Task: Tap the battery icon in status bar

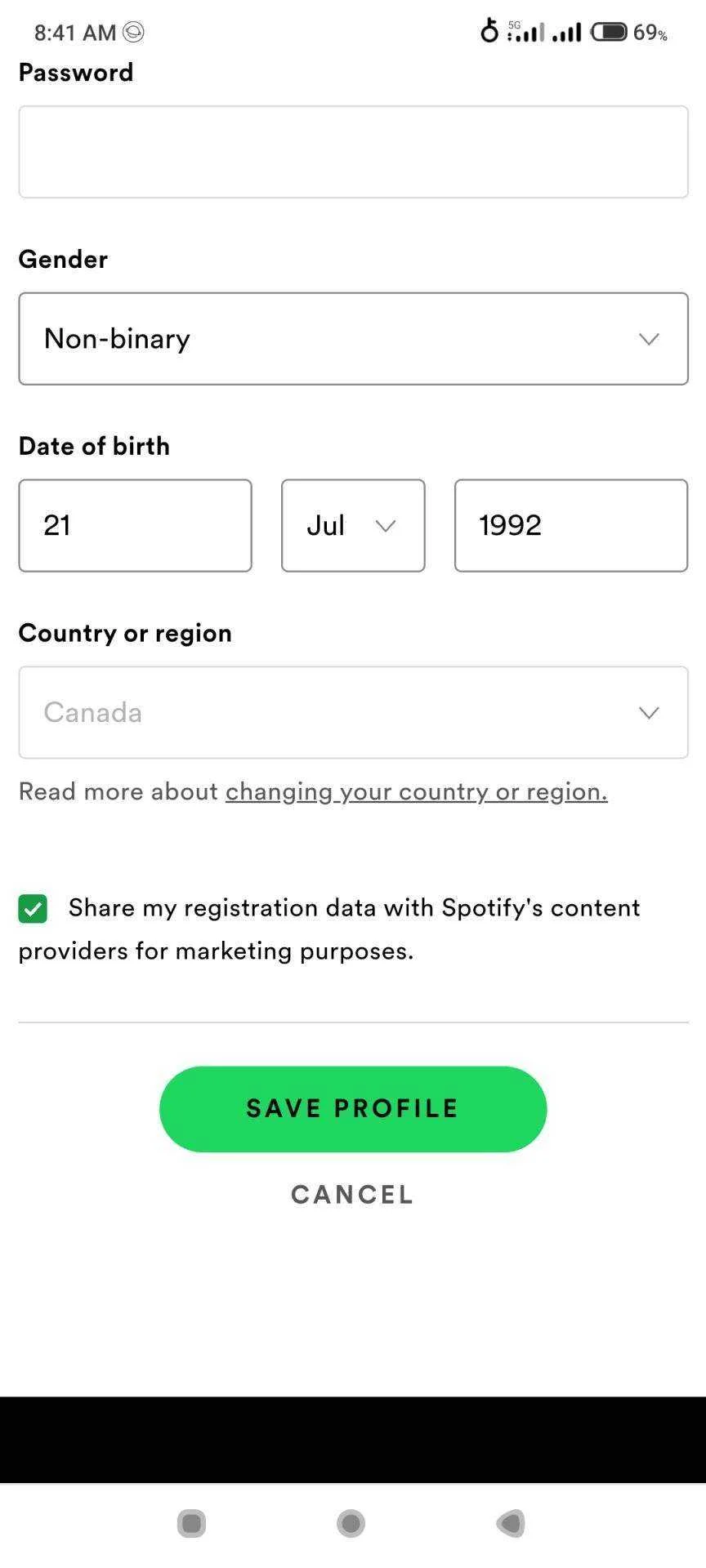Action: [609, 32]
